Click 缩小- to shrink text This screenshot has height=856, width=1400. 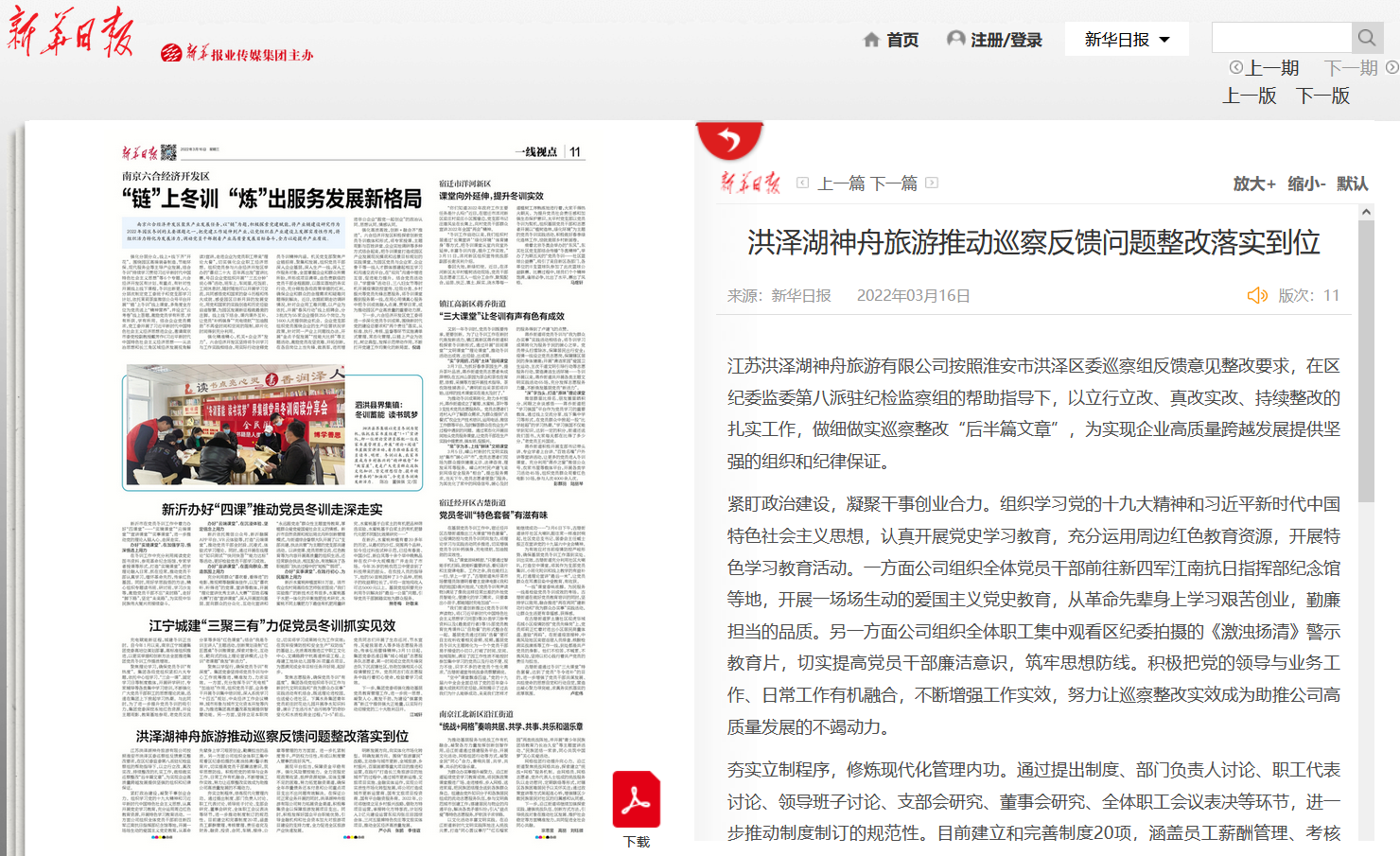click(1306, 183)
